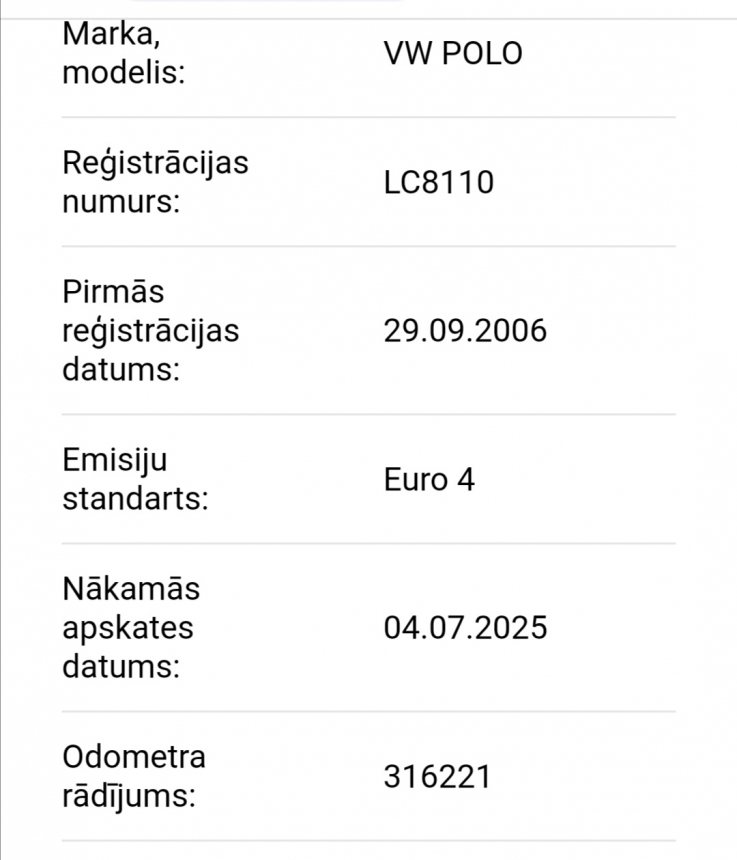Click the Emisiju standarts label
Viewport: 737px width, 860px height.
[135, 479]
